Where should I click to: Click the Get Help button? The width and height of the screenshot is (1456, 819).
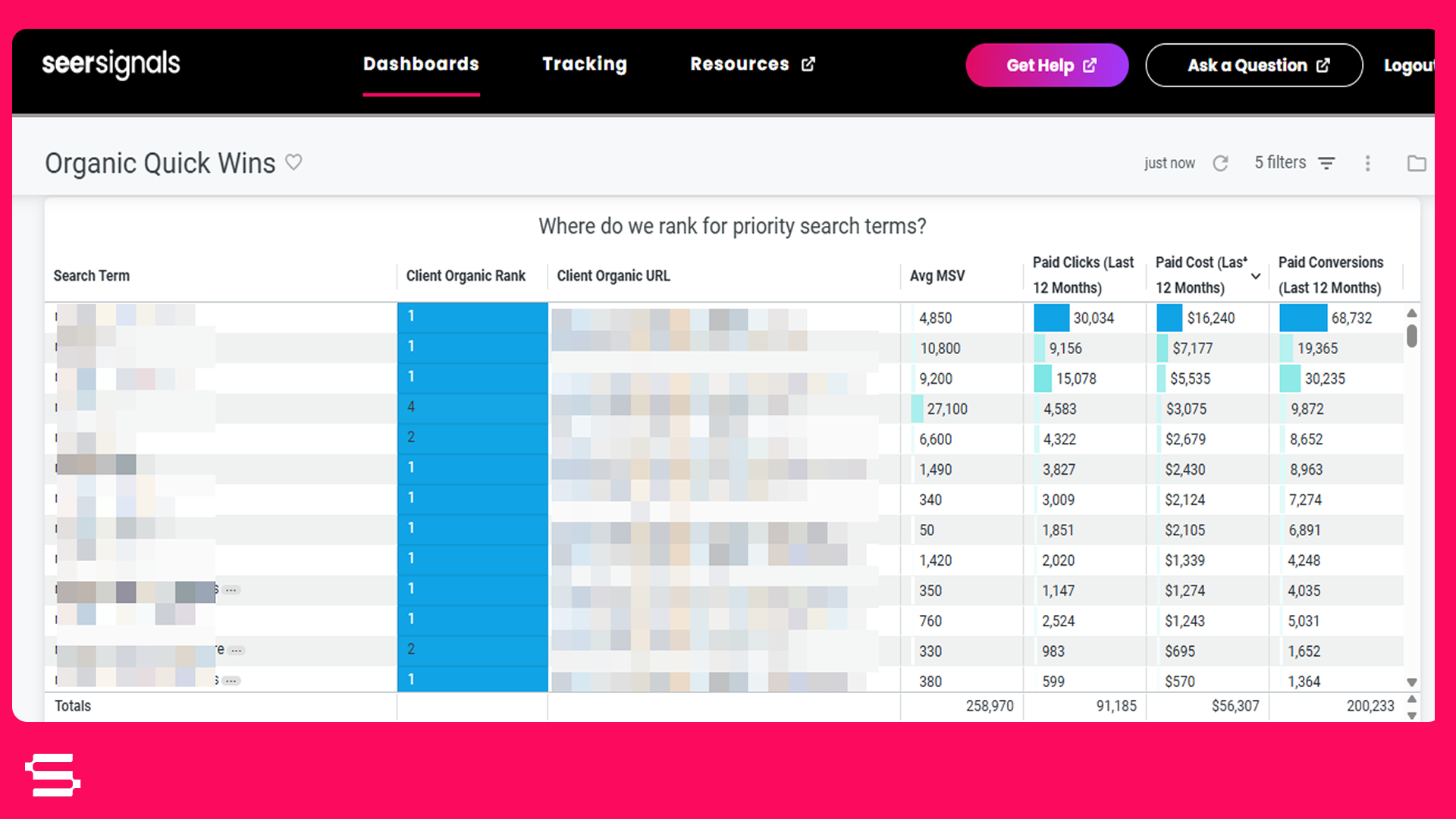[1046, 65]
